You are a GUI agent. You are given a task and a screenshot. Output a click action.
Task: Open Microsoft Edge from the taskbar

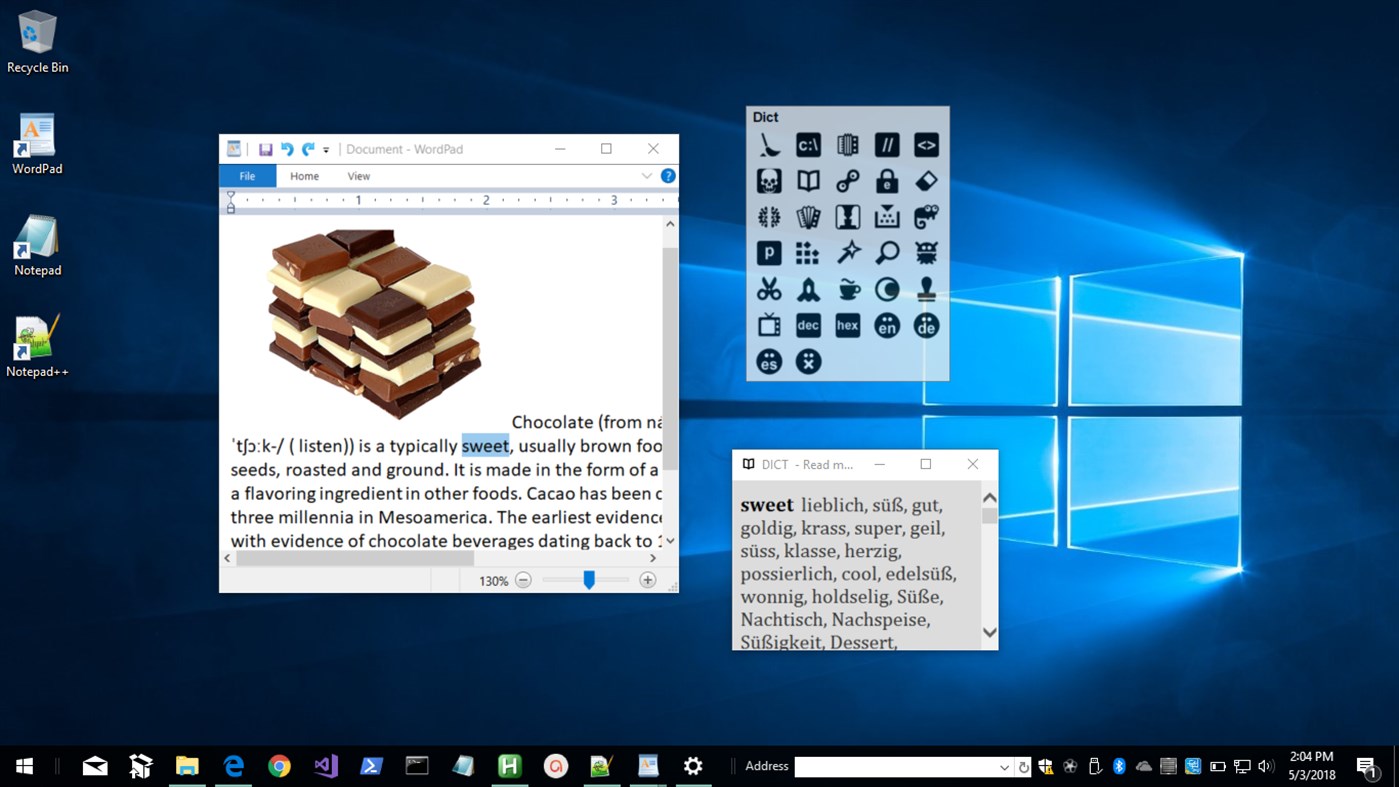tap(233, 766)
